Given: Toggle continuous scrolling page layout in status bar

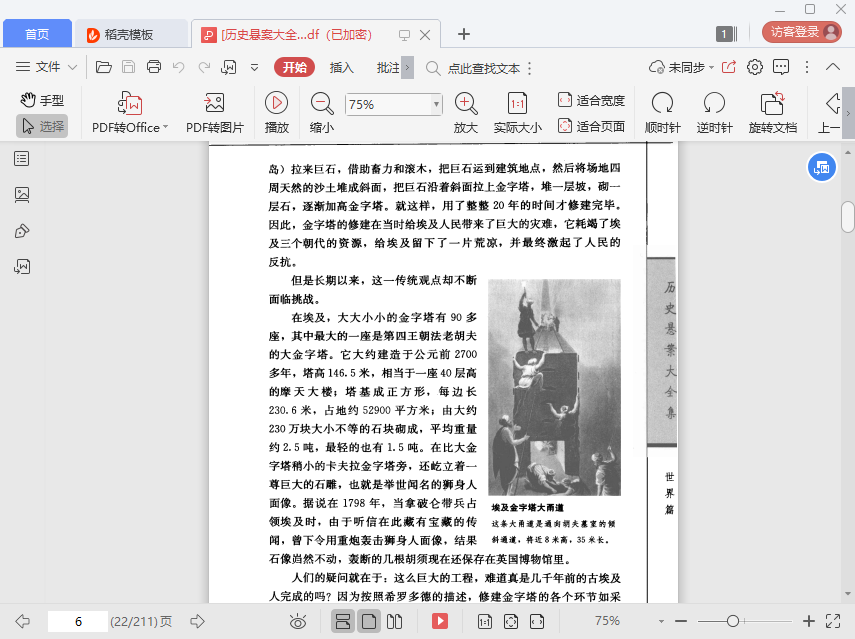Looking at the screenshot, I should click(343, 621).
